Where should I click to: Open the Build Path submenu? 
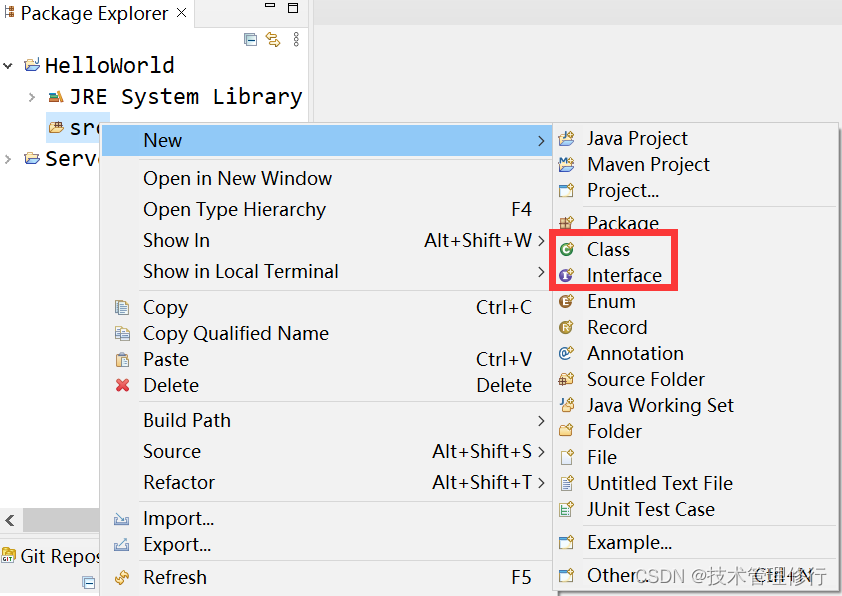(326, 420)
